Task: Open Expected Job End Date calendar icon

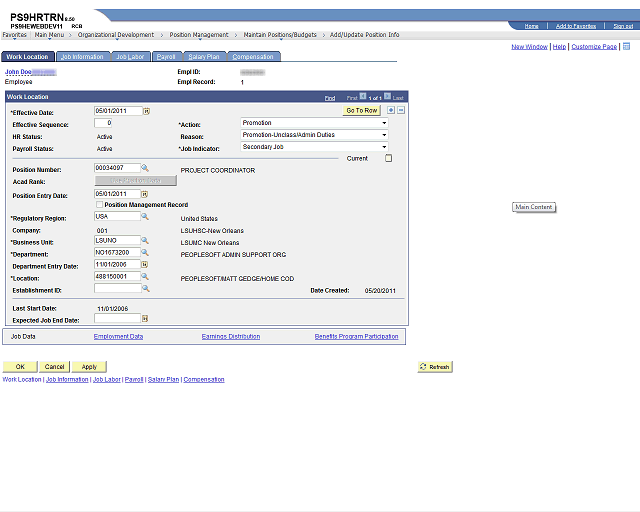Action: click(144, 318)
